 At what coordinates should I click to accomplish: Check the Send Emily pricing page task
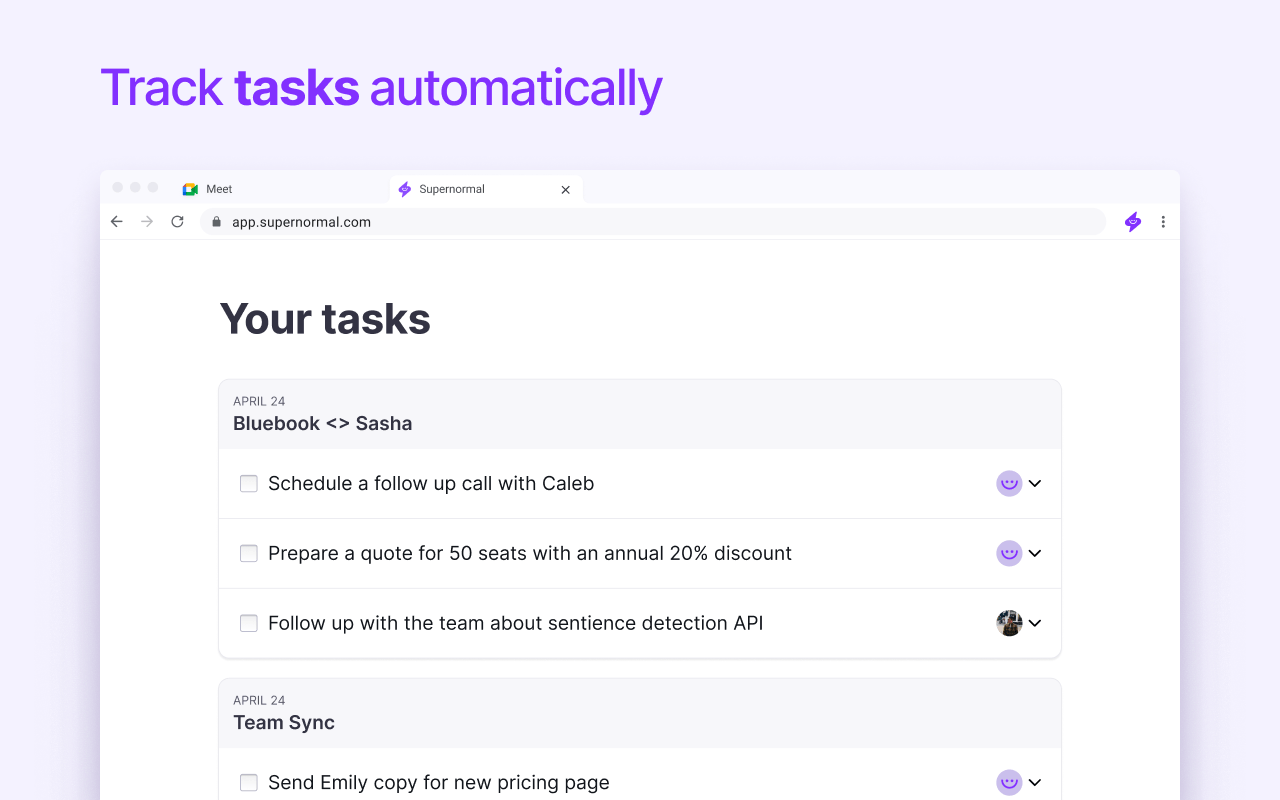[248, 783]
